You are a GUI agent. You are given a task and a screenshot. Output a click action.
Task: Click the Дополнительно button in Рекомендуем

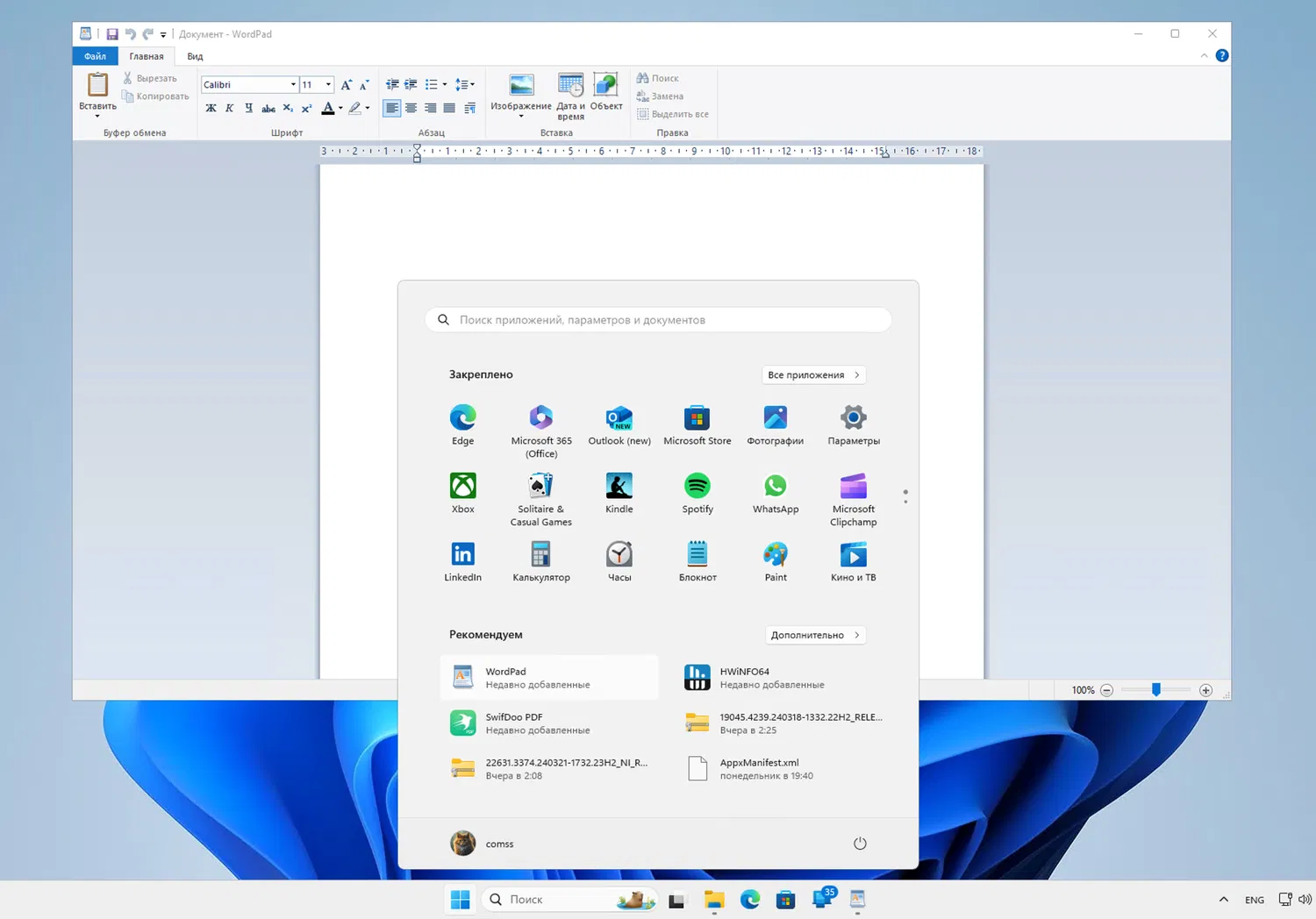(815, 635)
